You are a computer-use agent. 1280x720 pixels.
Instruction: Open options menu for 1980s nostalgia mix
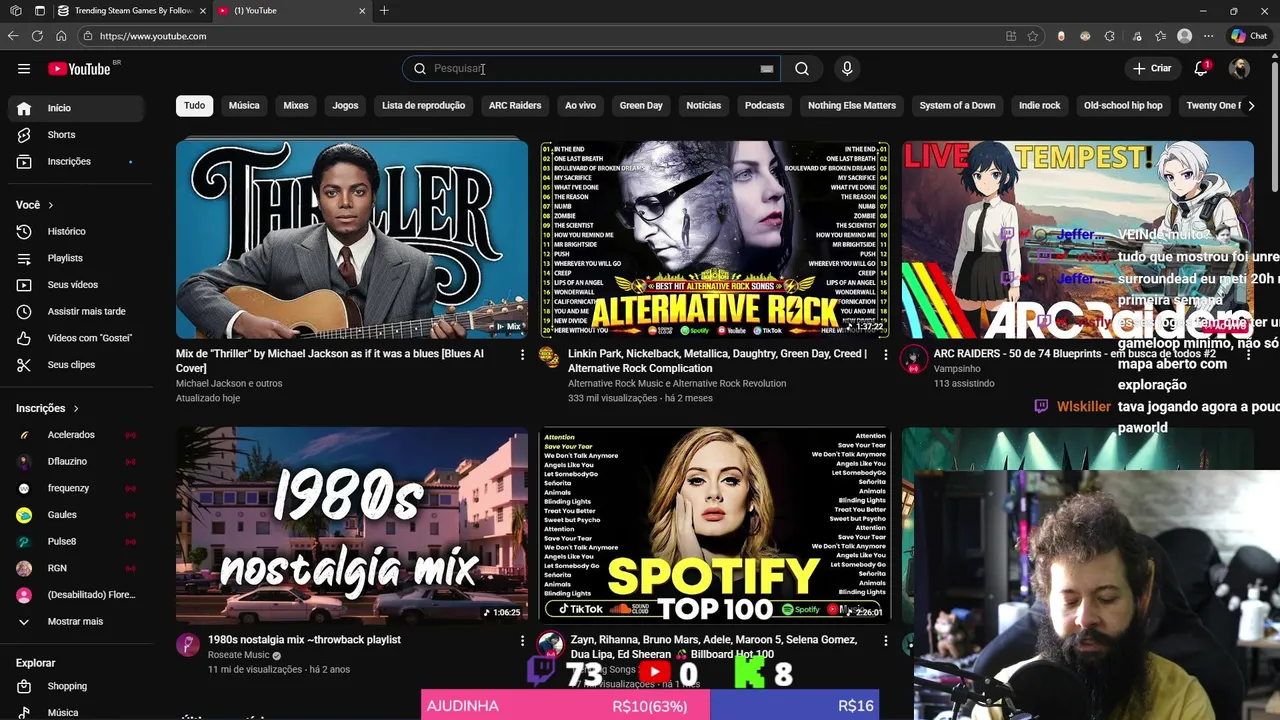pos(522,641)
